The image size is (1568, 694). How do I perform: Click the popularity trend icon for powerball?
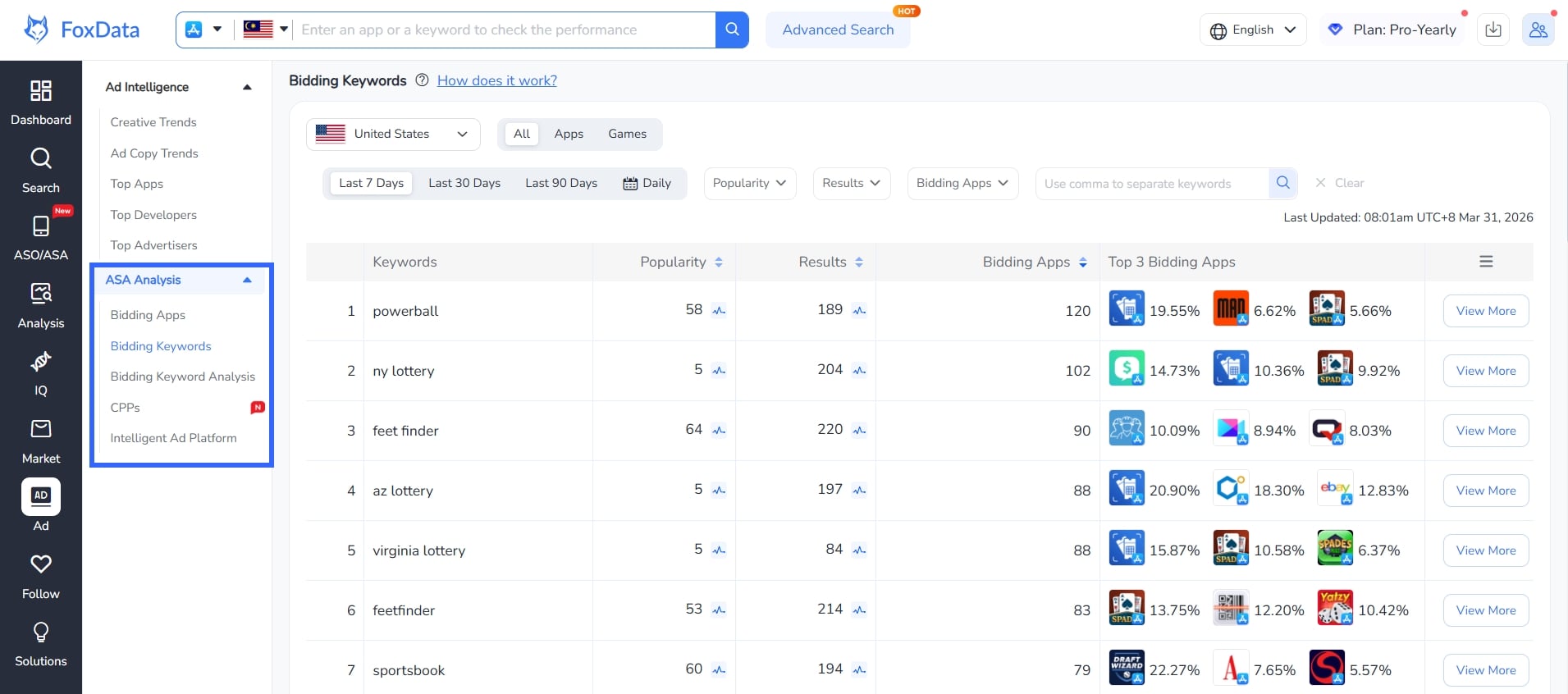click(x=719, y=311)
